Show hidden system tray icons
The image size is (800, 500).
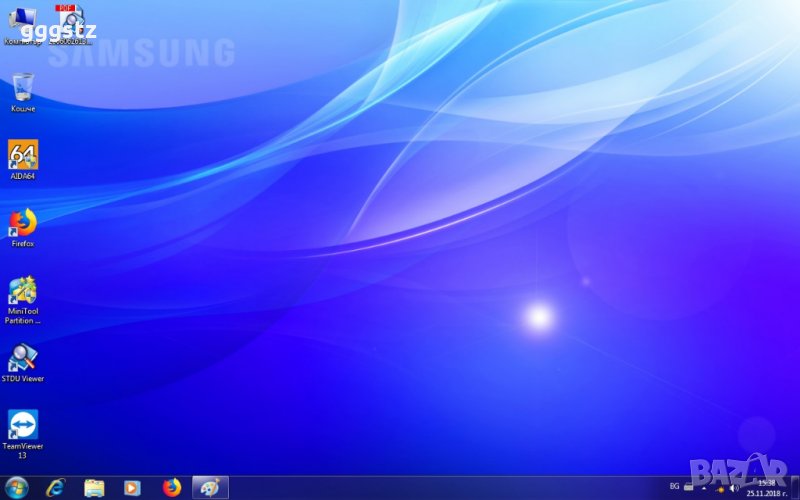pyautogui.click(x=703, y=487)
